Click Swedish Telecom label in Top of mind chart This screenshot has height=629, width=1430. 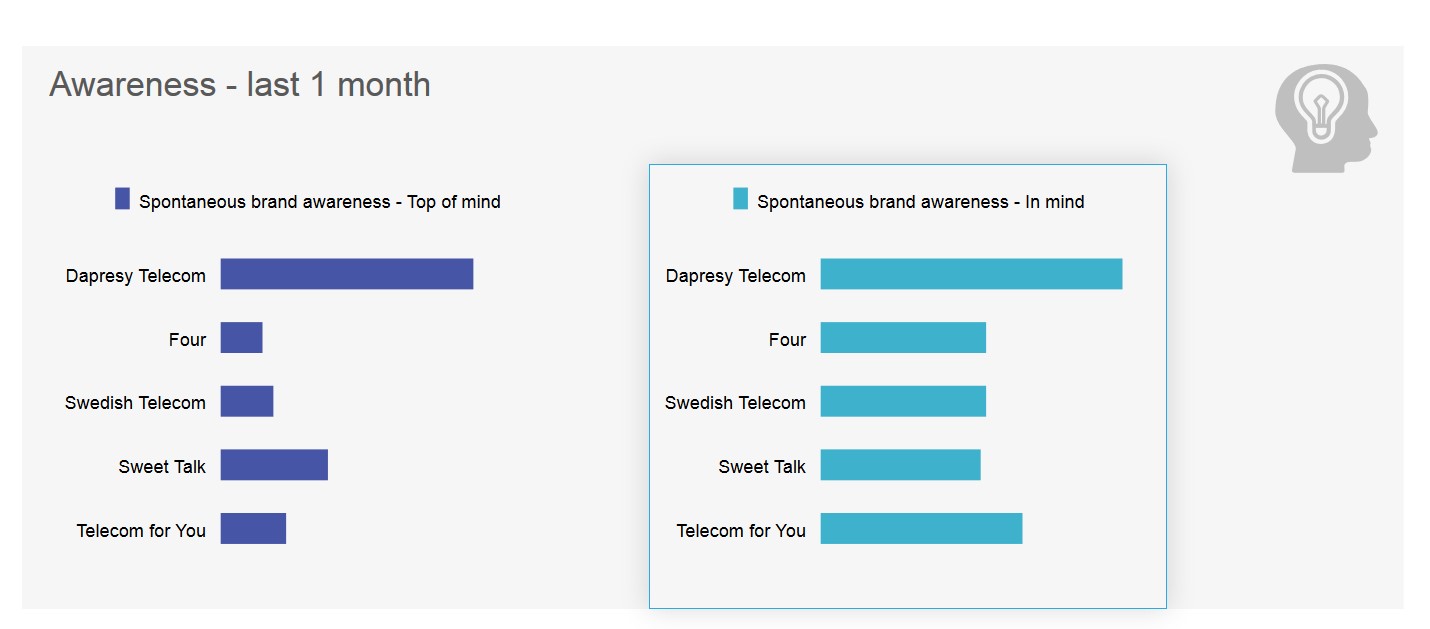(135, 403)
